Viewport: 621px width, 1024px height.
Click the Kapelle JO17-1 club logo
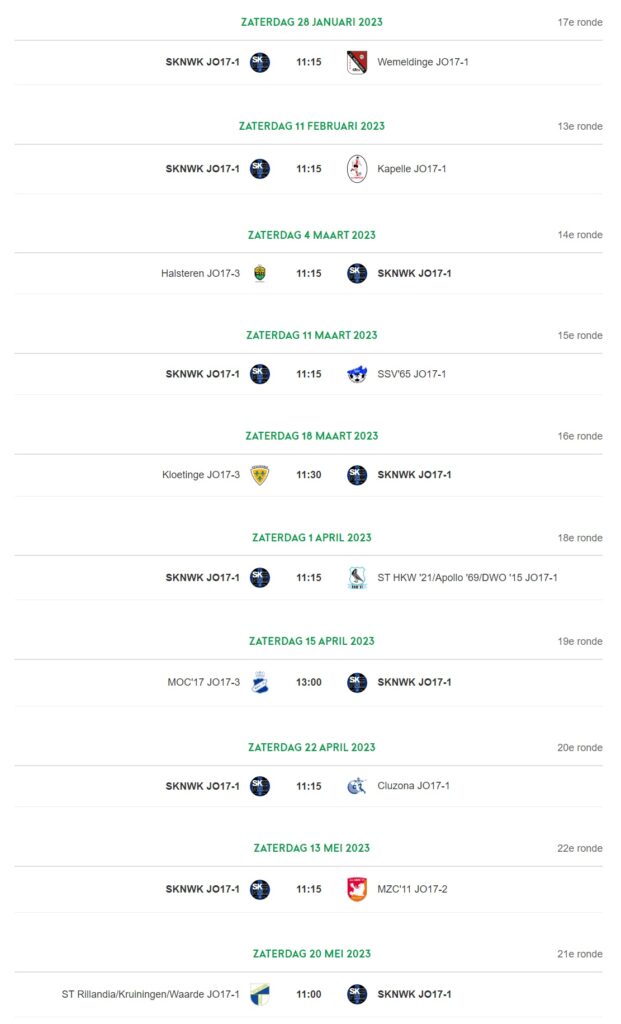tap(357, 168)
